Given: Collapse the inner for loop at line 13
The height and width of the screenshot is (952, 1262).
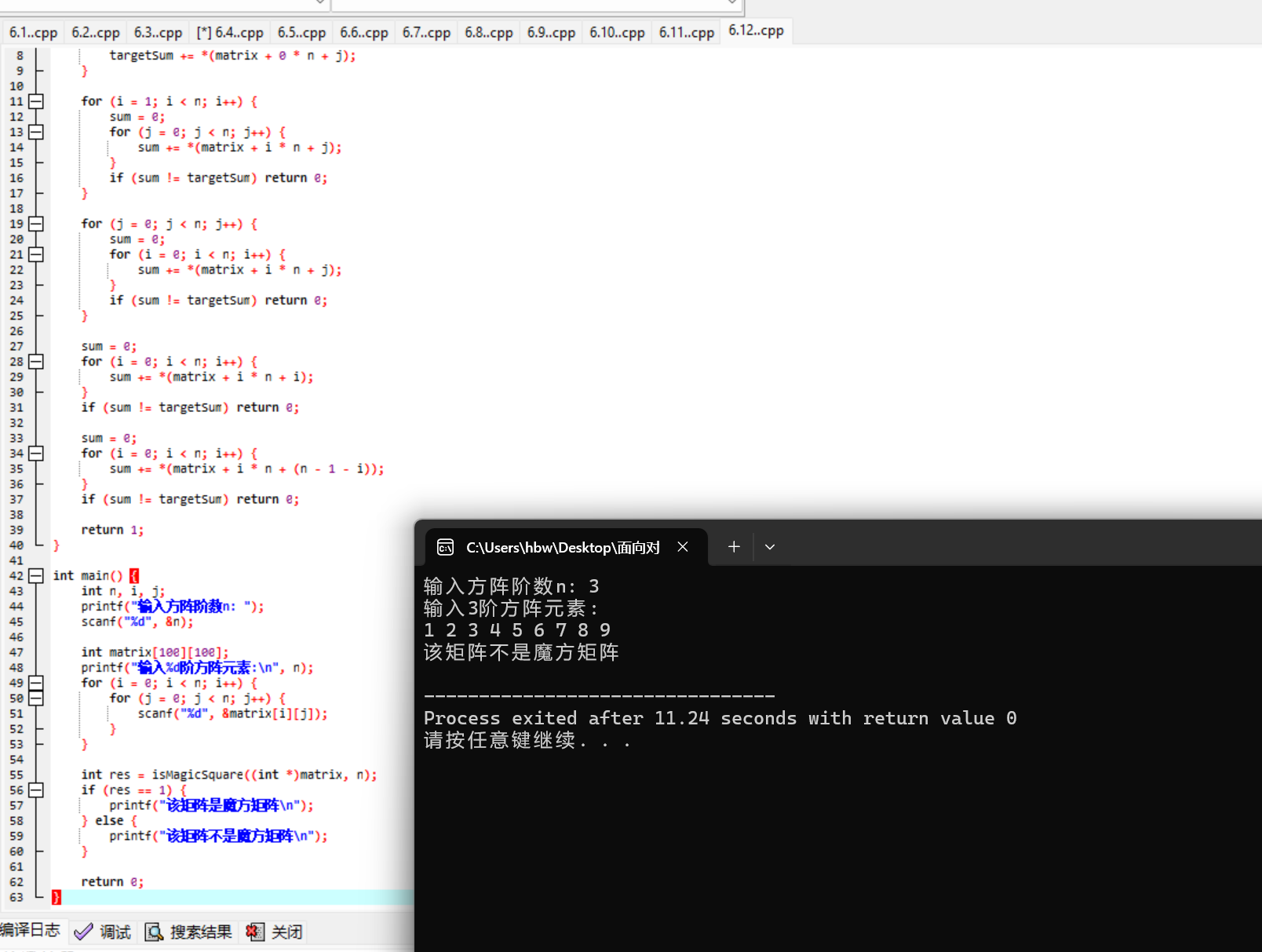Looking at the screenshot, I should click(36, 132).
